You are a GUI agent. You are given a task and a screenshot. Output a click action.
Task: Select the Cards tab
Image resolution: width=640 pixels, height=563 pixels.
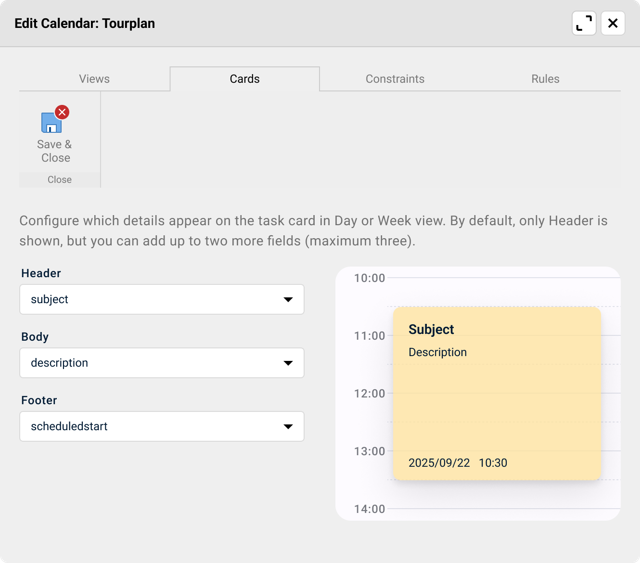coord(244,79)
